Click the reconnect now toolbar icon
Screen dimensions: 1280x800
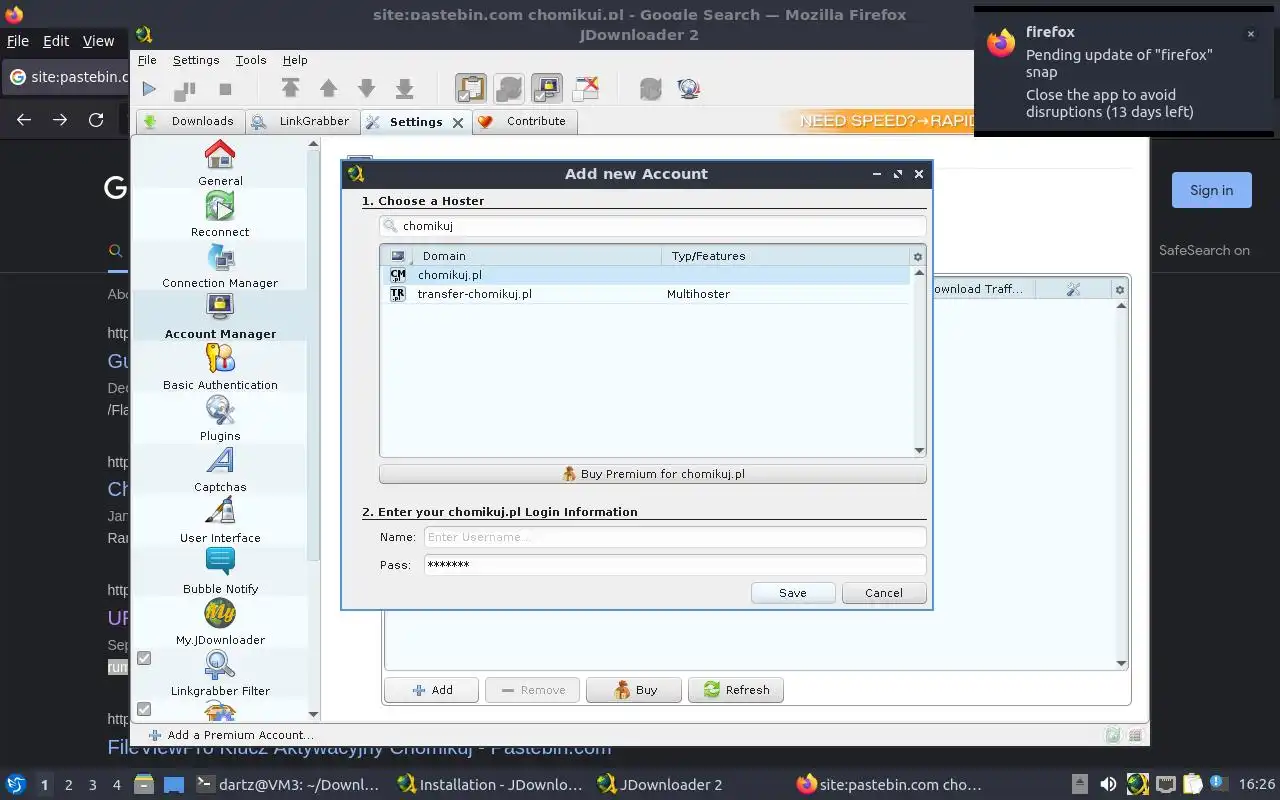(x=651, y=89)
